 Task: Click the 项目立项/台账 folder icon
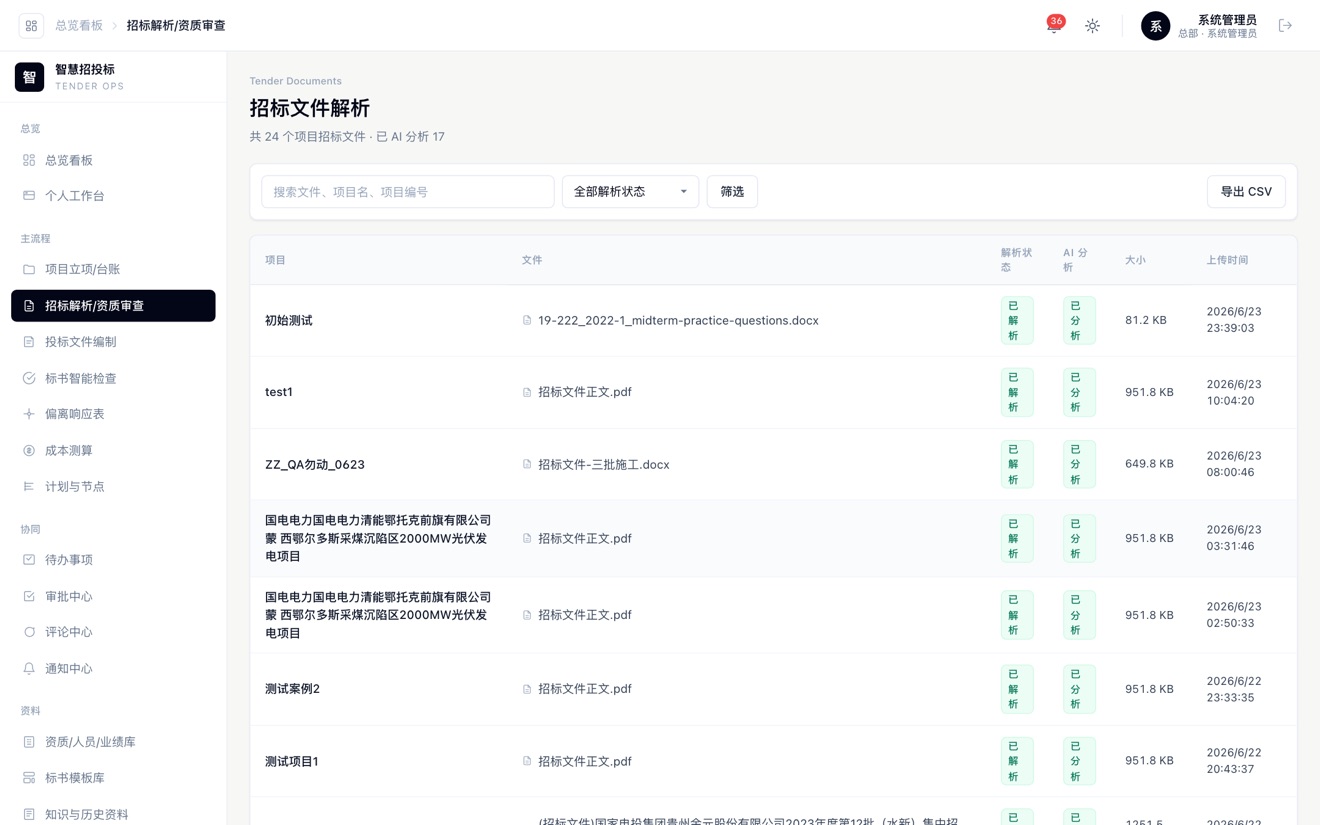coord(29,269)
